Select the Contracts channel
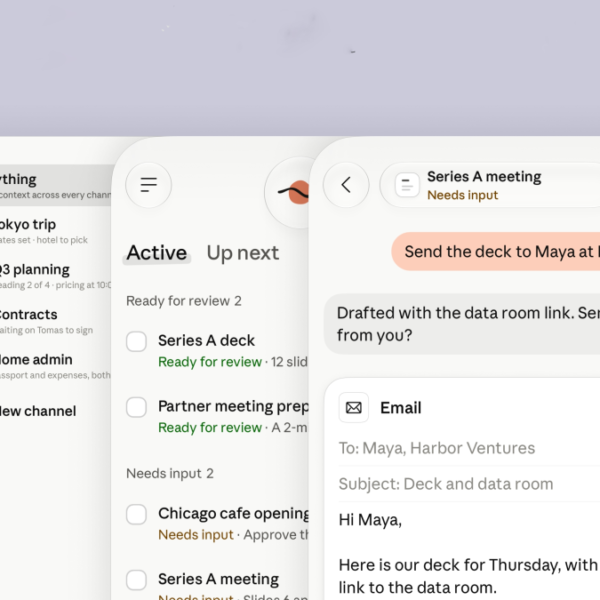This screenshot has height=600, width=600. click(x=55, y=321)
